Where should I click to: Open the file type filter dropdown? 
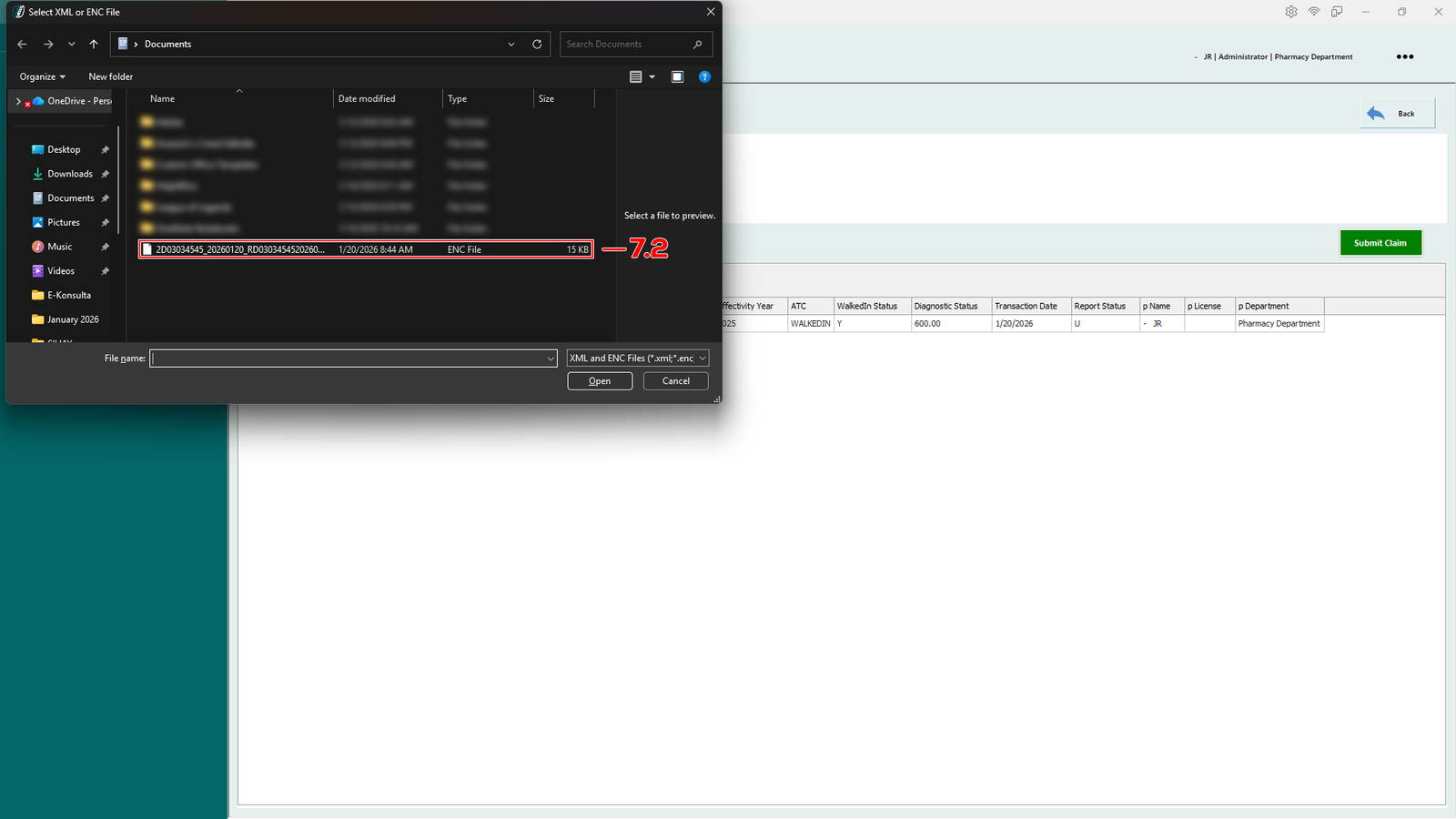pos(637,359)
